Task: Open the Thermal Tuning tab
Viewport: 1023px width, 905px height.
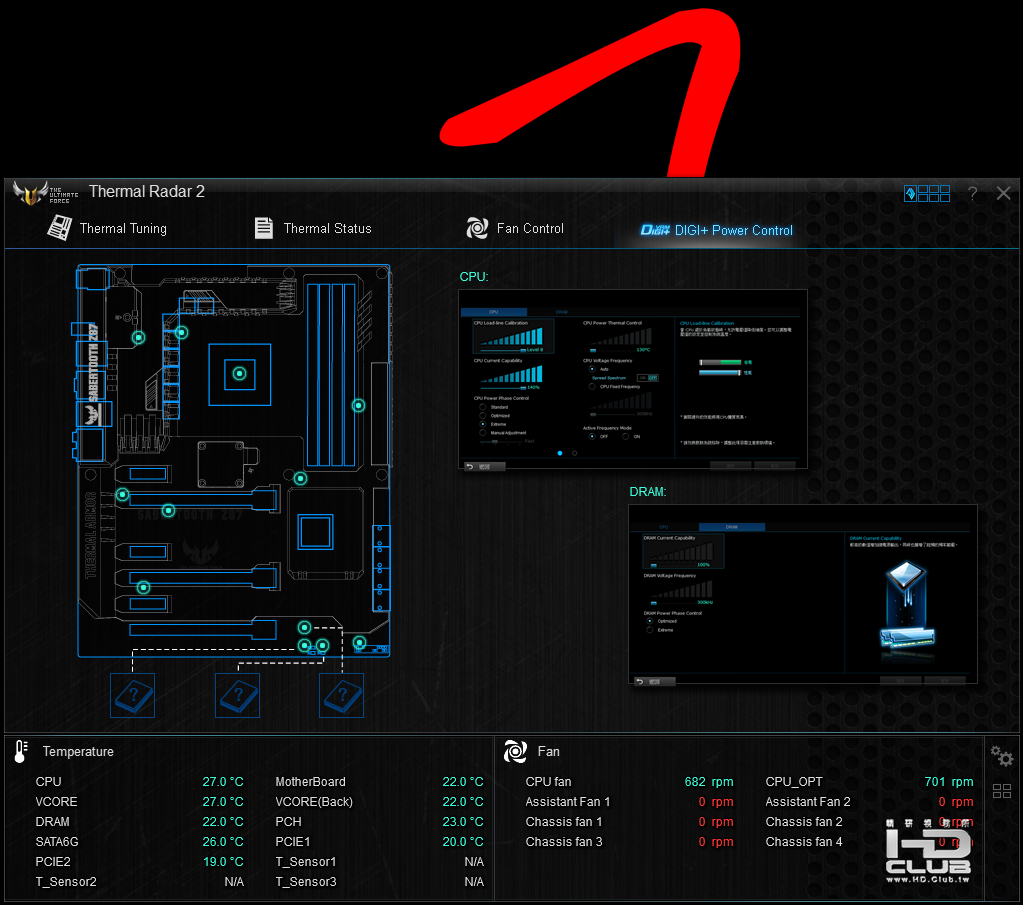Action: (x=108, y=228)
